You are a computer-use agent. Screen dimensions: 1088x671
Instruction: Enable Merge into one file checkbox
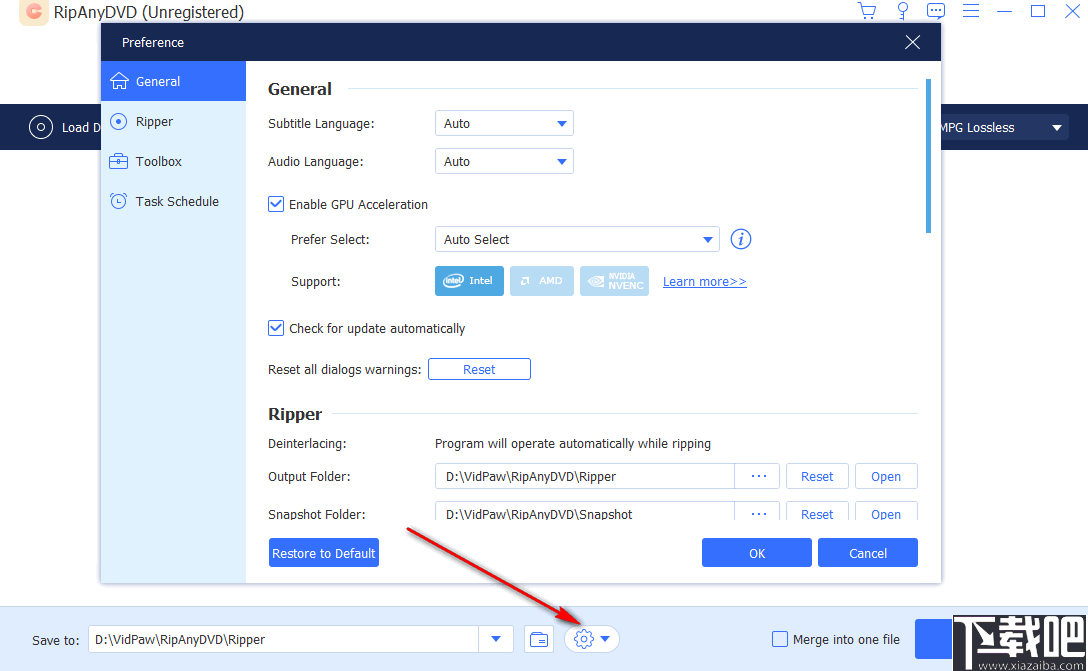780,639
